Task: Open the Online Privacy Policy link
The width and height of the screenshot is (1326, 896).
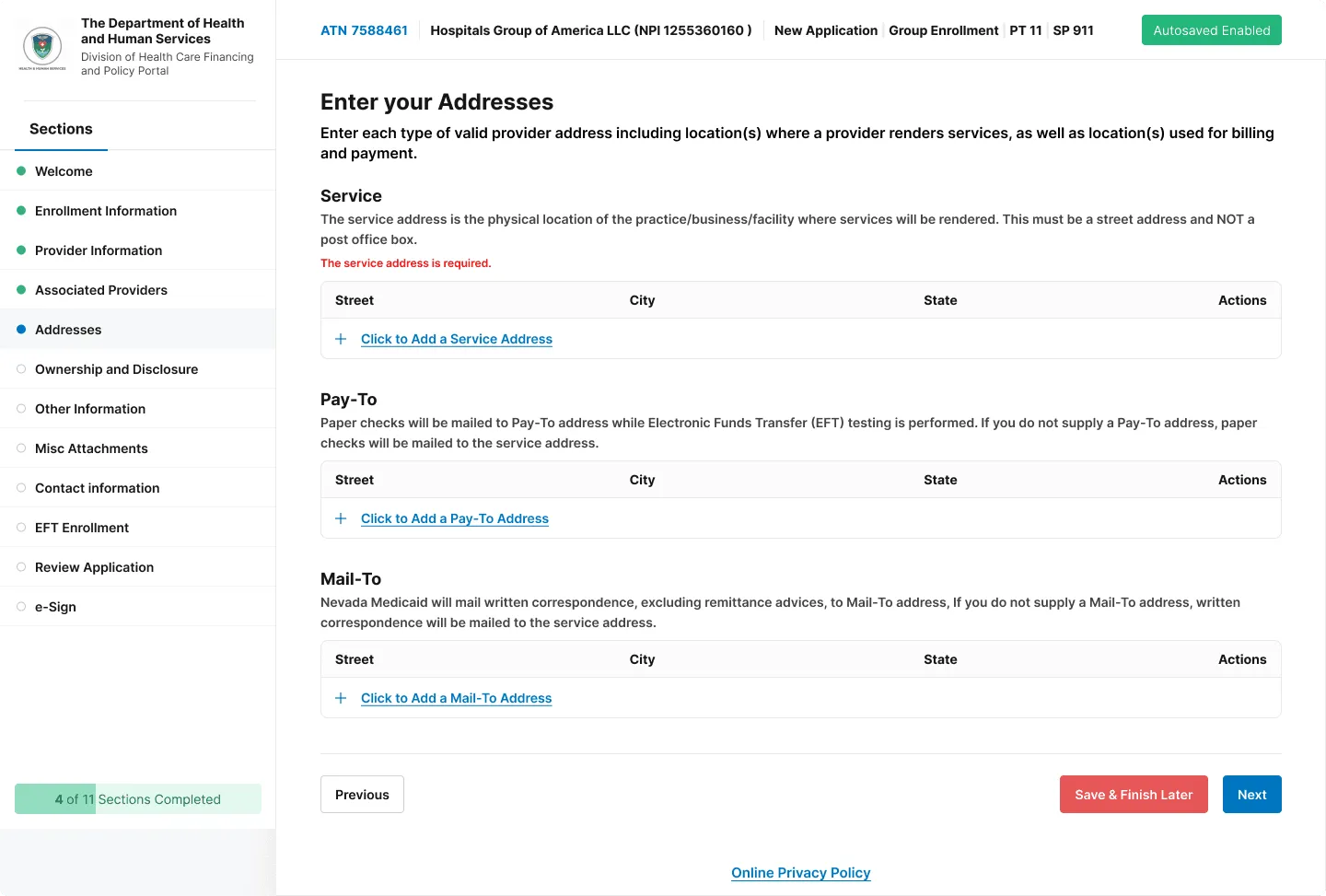Action: (x=801, y=873)
